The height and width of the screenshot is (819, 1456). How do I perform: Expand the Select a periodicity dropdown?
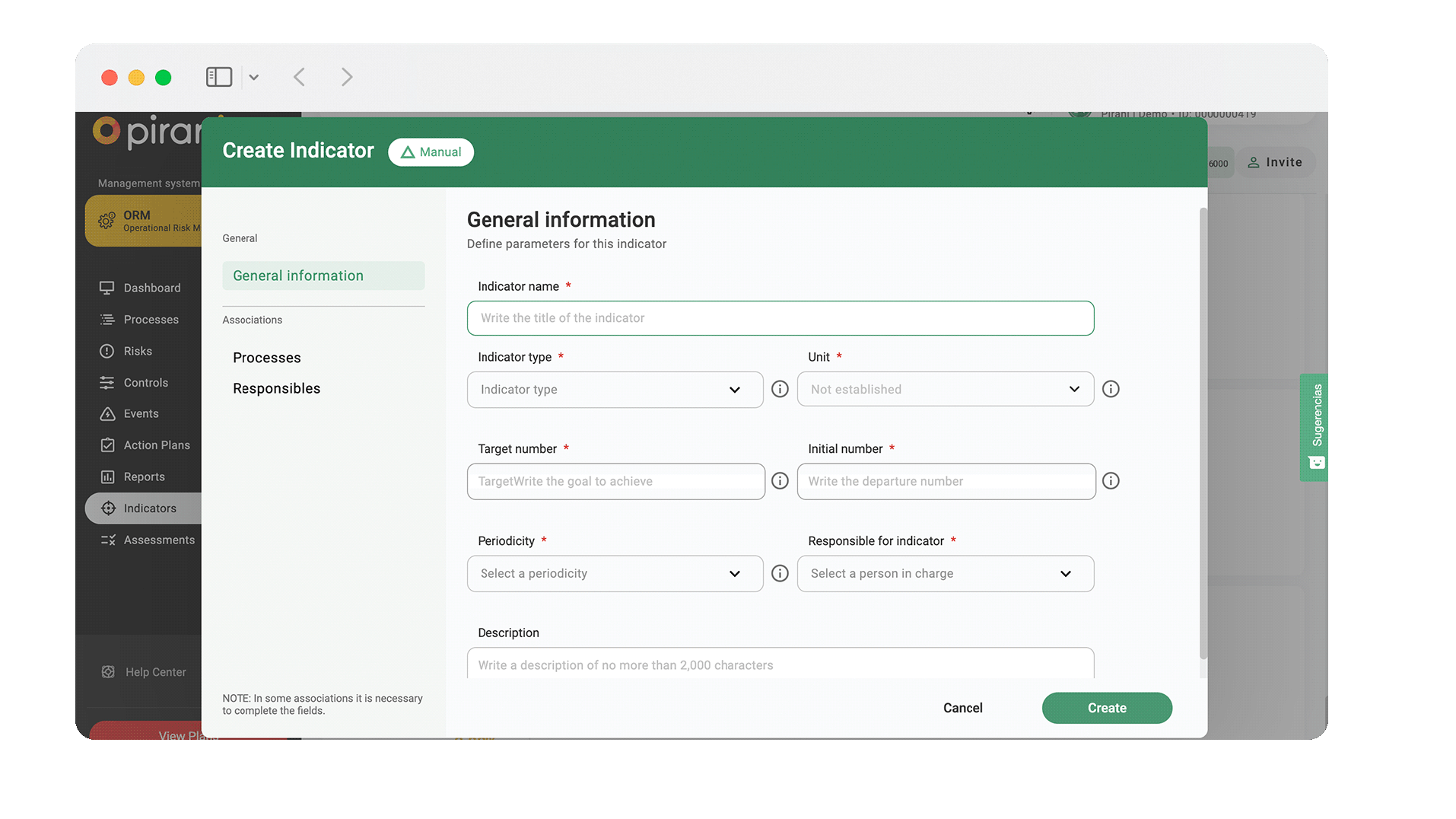pos(615,573)
